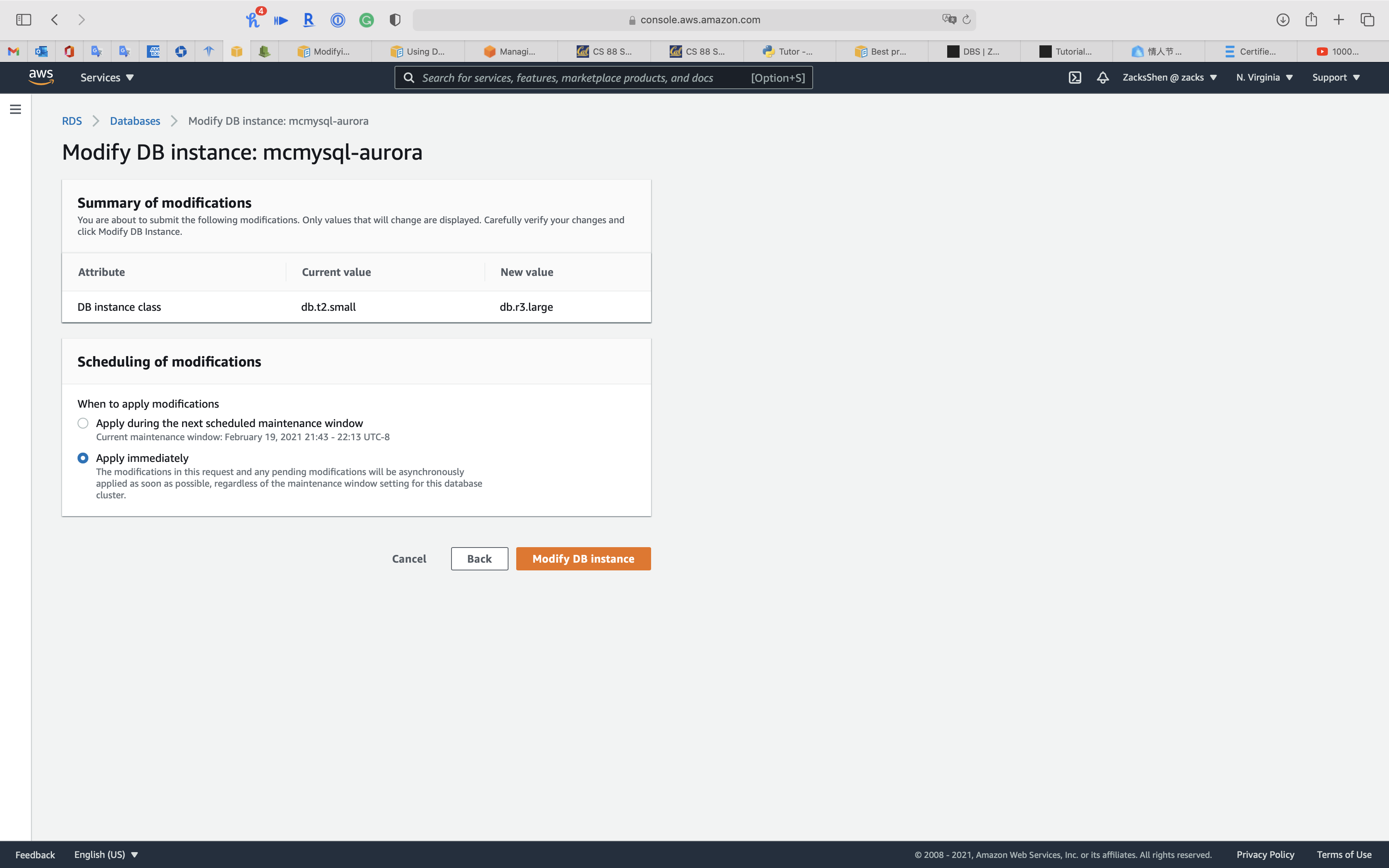Open the N. Virginia region dropdown
The height and width of the screenshot is (868, 1389).
(1264, 77)
